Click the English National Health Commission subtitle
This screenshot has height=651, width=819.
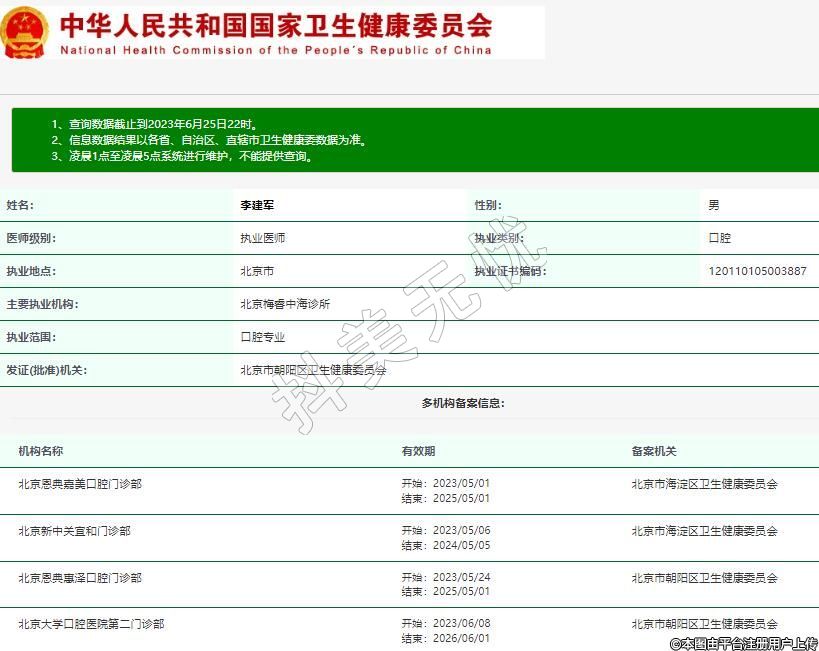coord(276,50)
